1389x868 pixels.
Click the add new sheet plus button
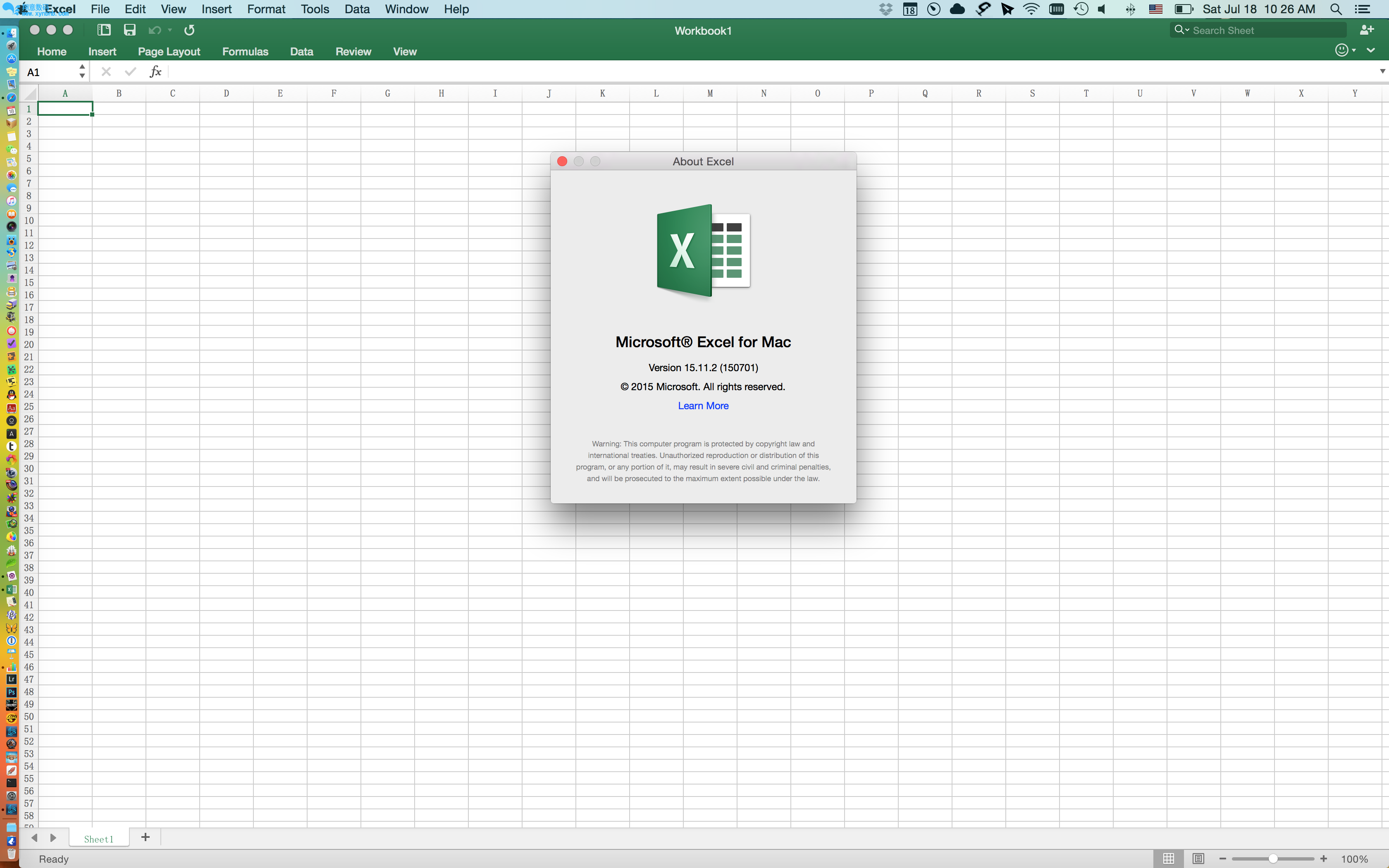pyautogui.click(x=145, y=837)
